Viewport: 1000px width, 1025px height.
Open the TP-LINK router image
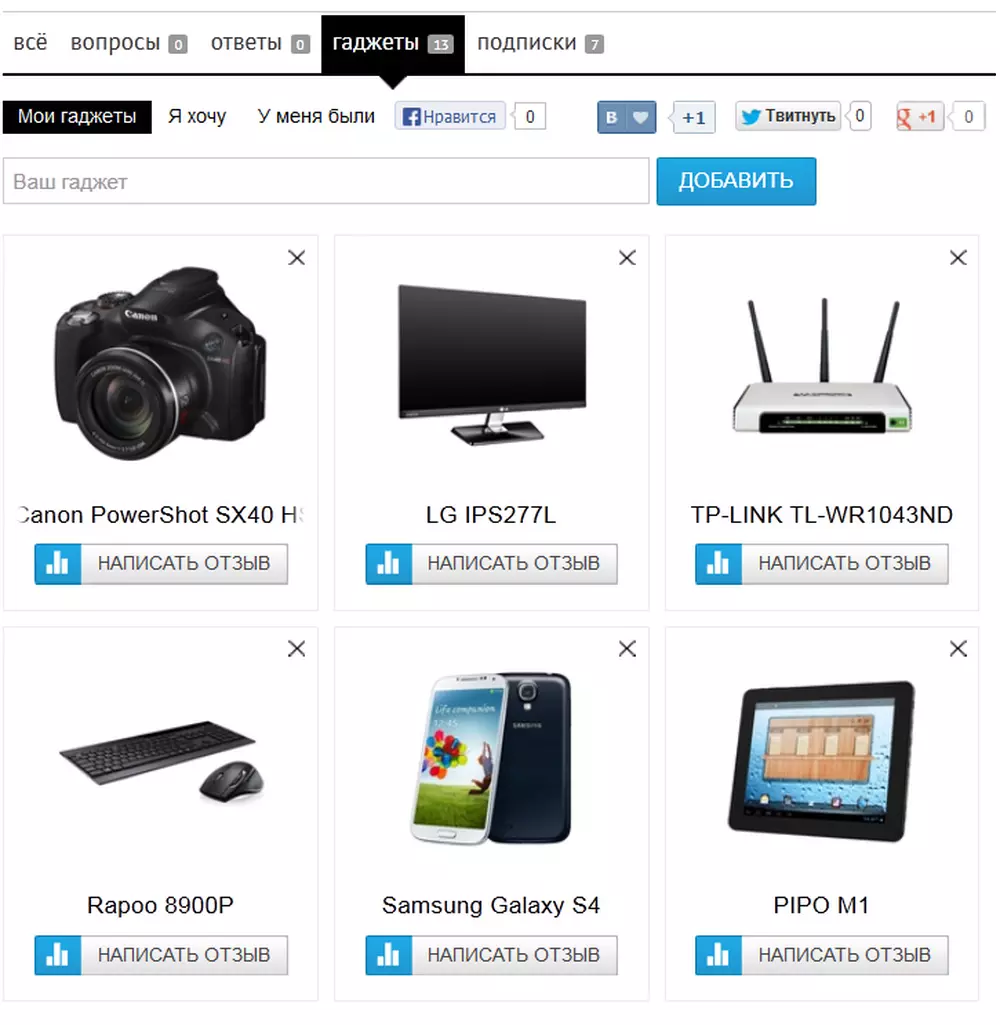click(822, 366)
